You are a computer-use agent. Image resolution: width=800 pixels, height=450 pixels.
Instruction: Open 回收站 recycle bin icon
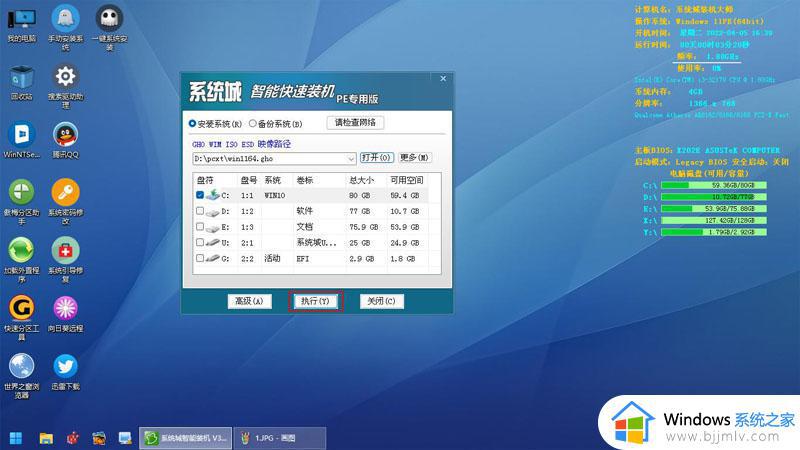coord(22,83)
